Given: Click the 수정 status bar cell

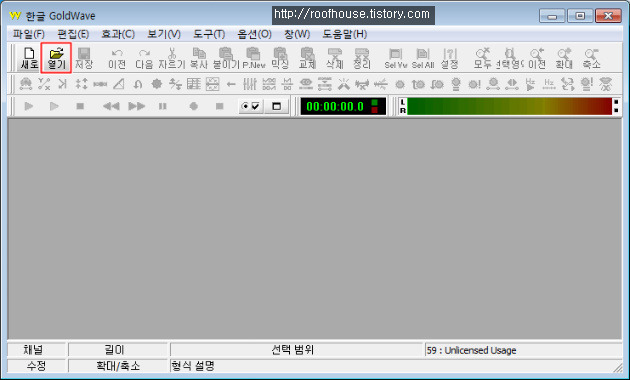Looking at the screenshot, I should click(x=36, y=366).
